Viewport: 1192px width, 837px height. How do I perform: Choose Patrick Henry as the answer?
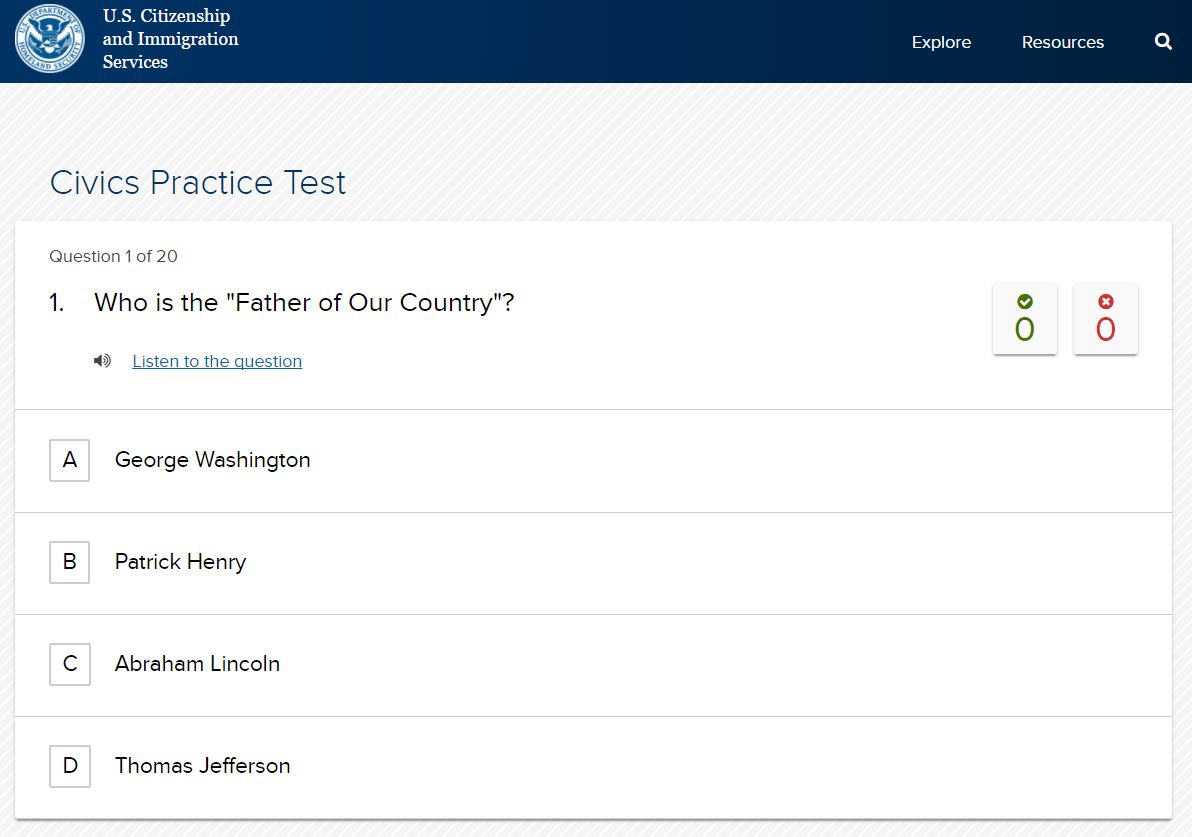[x=180, y=562]
